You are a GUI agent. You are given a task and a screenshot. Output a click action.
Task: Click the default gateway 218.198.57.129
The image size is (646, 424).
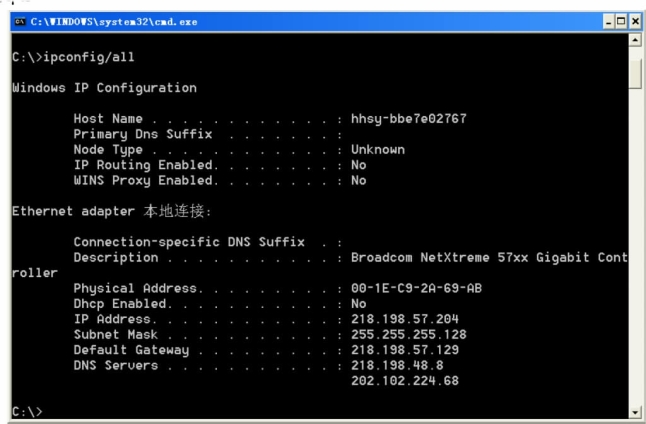click(405, 350)
